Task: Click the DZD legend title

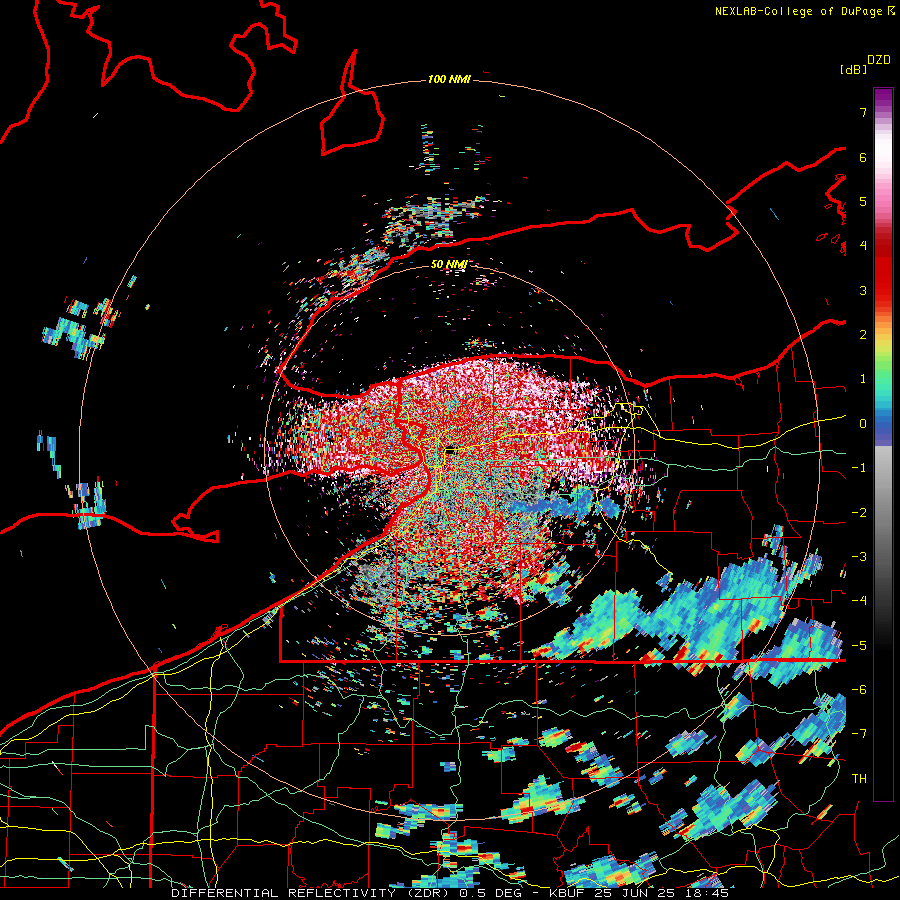Action: 879,60
